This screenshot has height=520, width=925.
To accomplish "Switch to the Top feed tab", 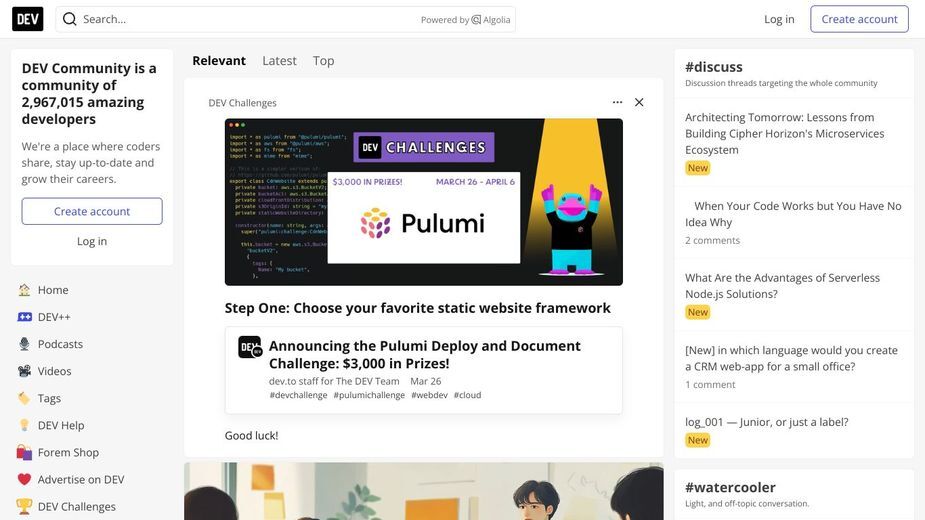I will click(323, 61).
